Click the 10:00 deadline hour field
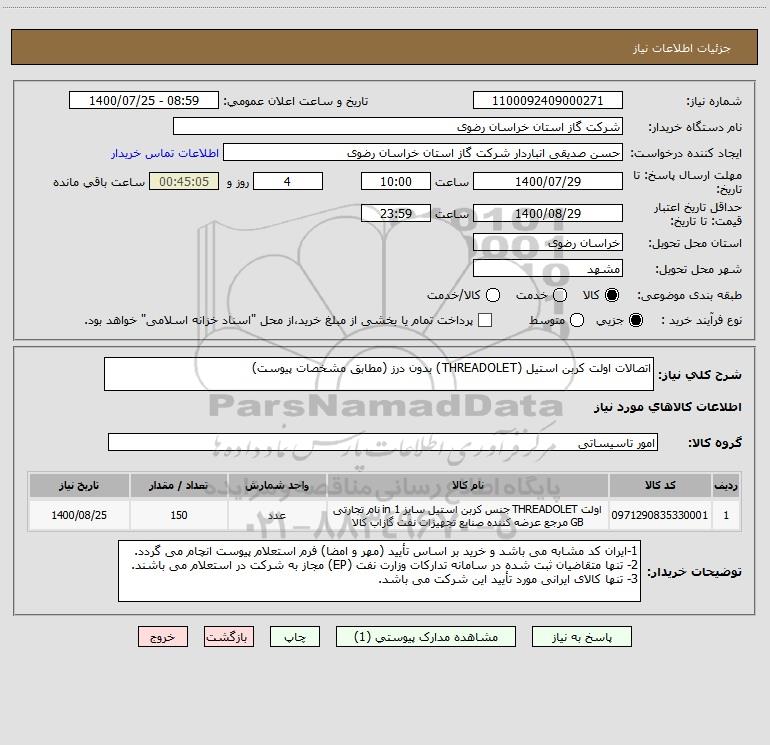 [396, 181]
